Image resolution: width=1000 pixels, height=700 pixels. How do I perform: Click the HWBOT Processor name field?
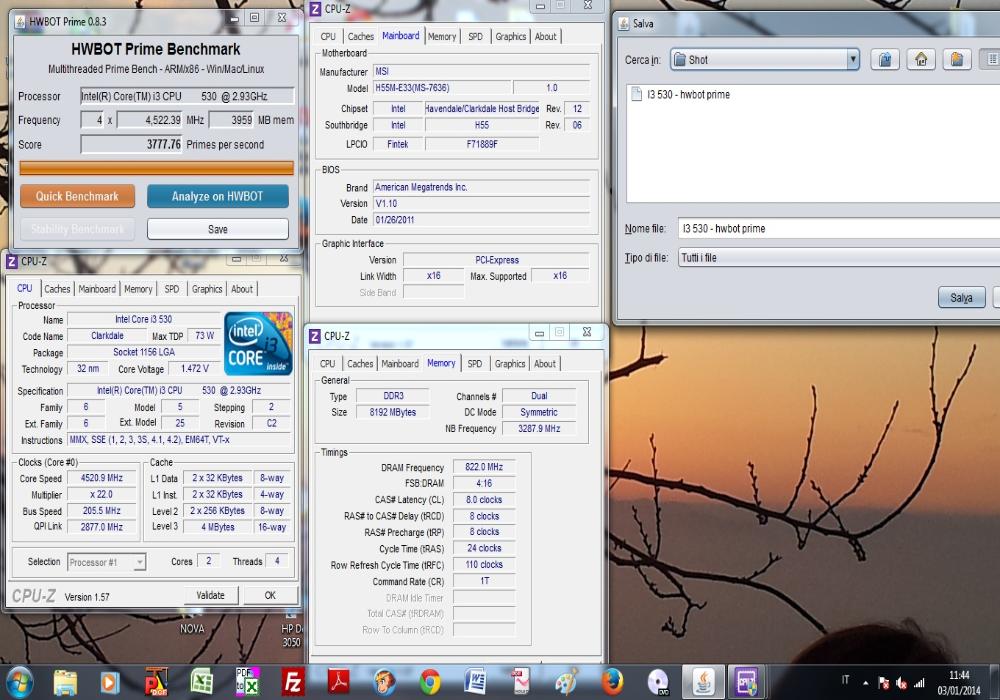(187, 96)
